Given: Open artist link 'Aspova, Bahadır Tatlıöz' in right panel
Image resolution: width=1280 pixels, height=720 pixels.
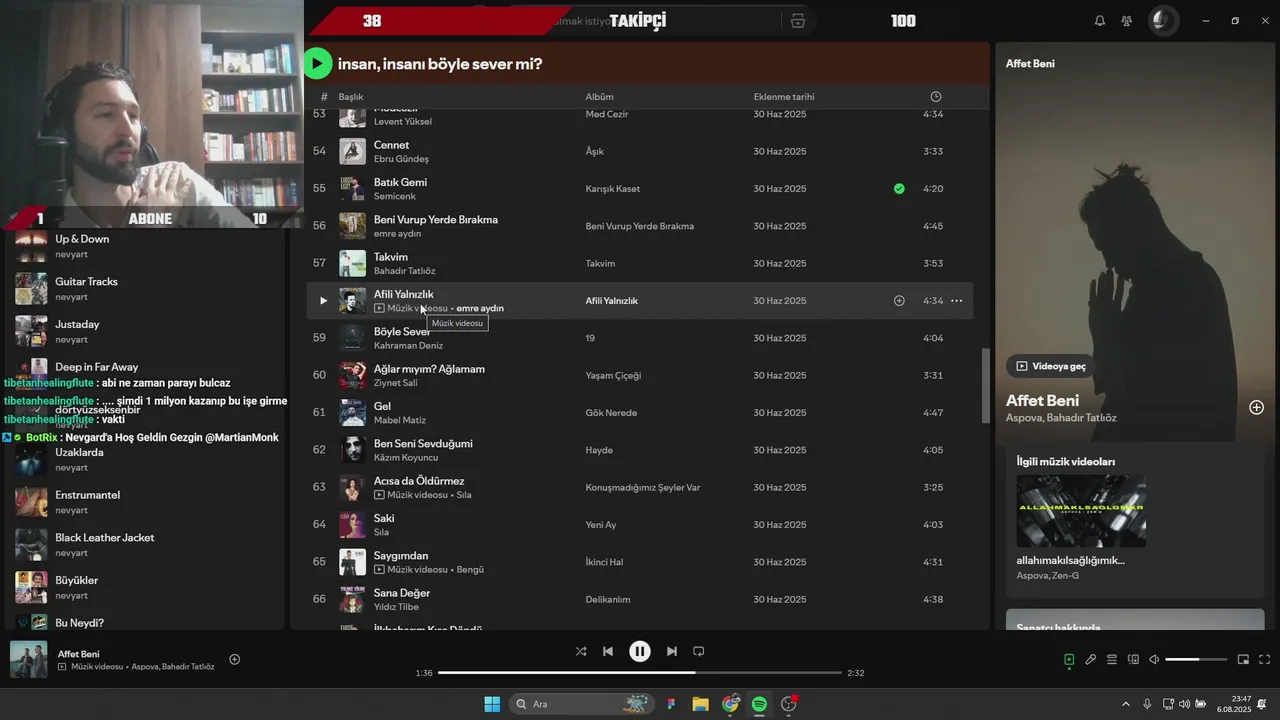Looking at the screenshot, I should (x=1061, y=418).
